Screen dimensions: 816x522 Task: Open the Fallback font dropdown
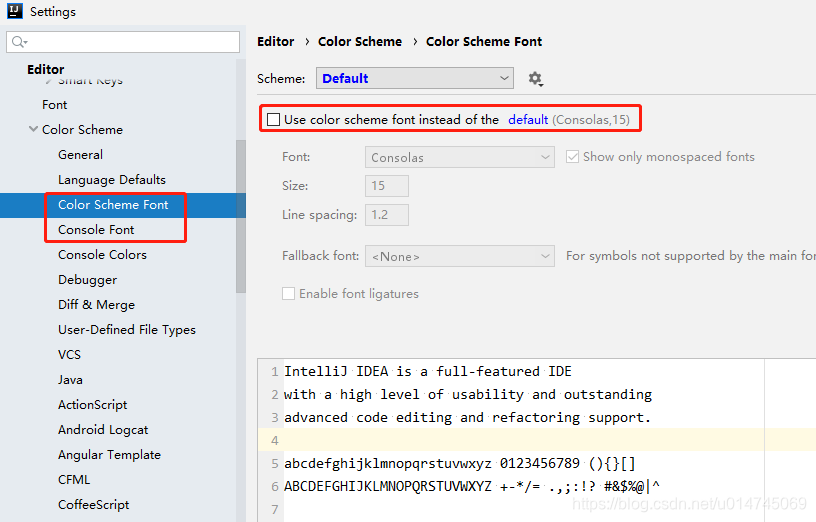tap(460, 256)
